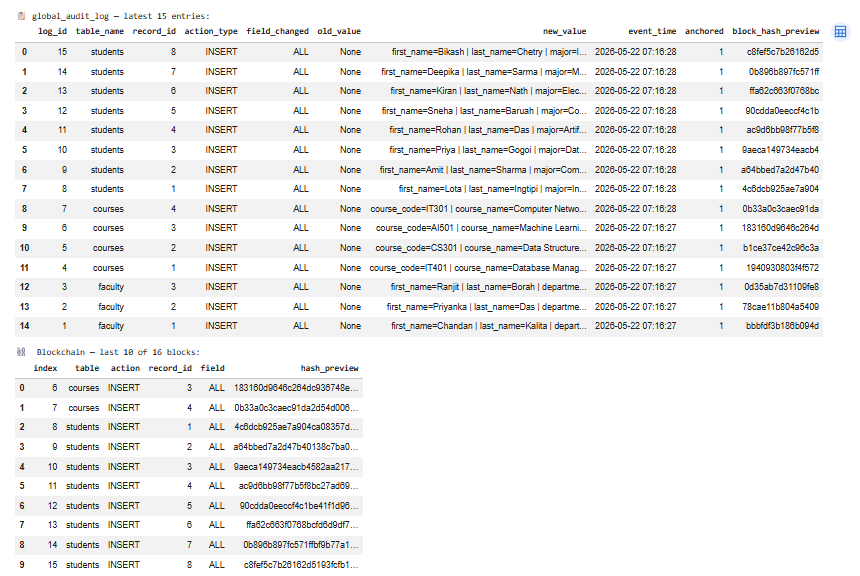This screenshot has height=576, width=860.
Task: Select hash 183160d9646c264dc936748e in Blockchain table
Action: 296,388
